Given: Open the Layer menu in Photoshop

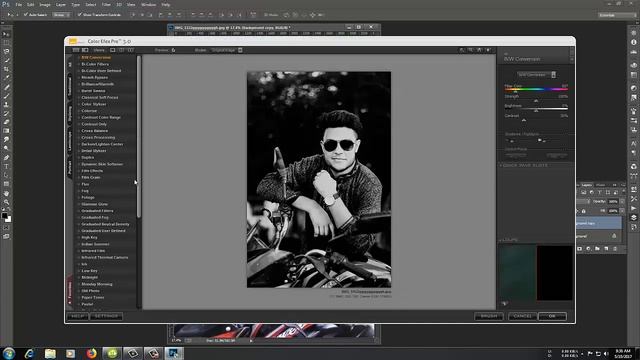Looking at the screenshot, I should [60, 4].
